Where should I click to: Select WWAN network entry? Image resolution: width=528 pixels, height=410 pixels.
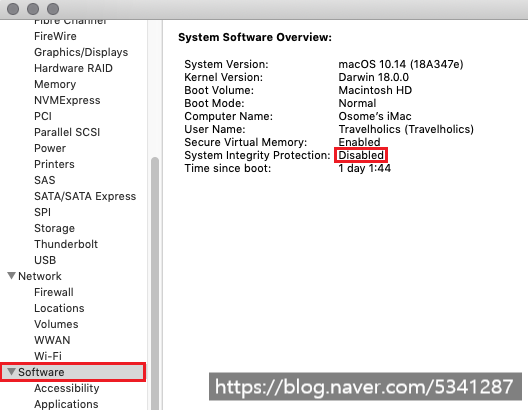(x=52, y=340)
